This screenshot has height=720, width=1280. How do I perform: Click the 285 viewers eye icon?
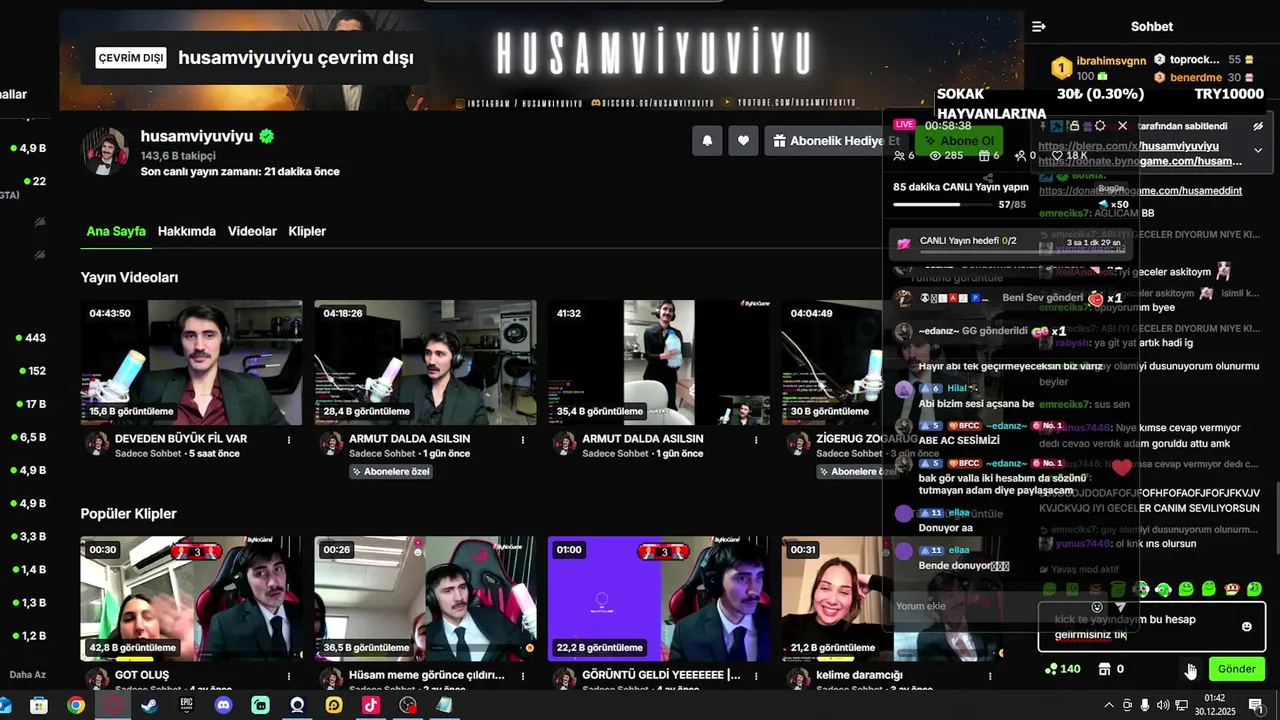point(935,156)
